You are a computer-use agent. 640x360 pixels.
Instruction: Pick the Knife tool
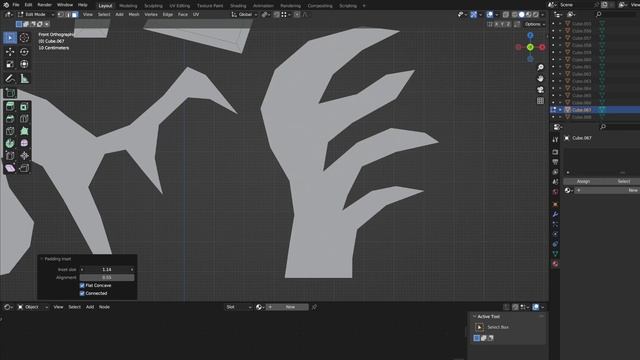coord(10,131)
